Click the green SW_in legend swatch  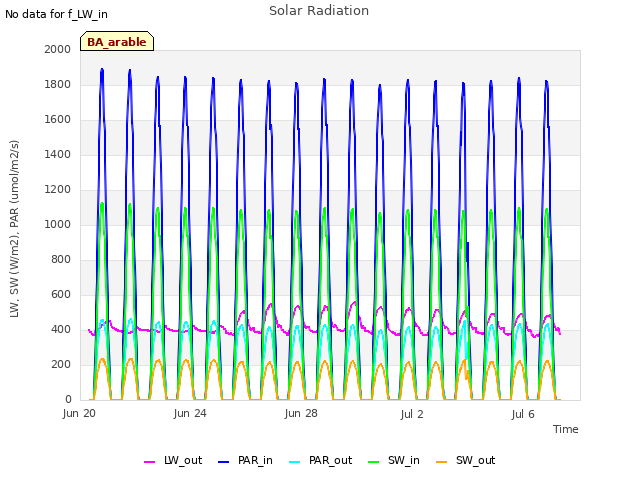click(x=373, y=462)
